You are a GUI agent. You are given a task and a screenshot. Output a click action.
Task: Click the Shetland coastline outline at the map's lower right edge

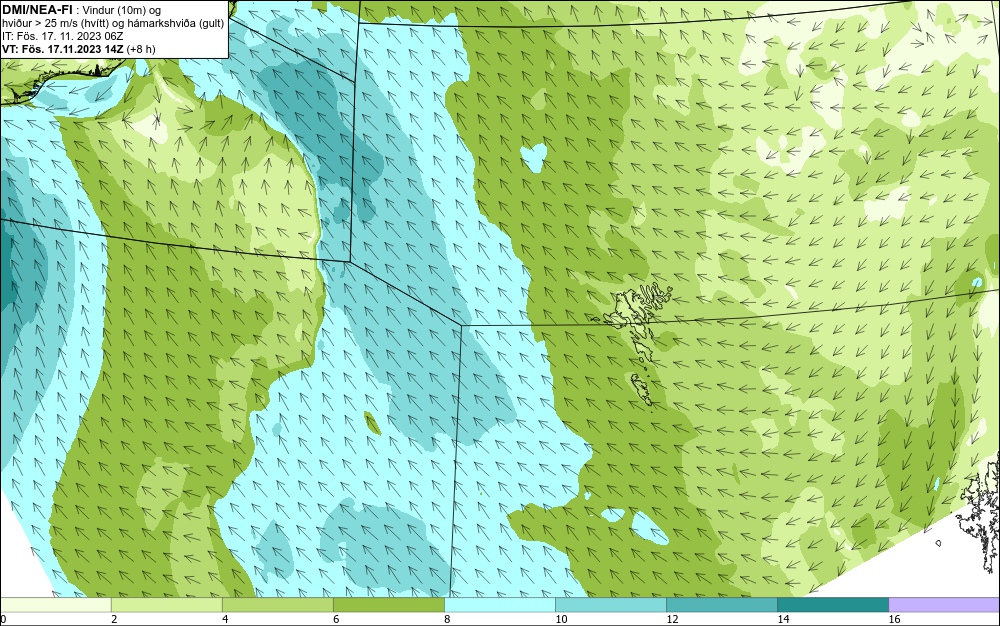[981, 511]
